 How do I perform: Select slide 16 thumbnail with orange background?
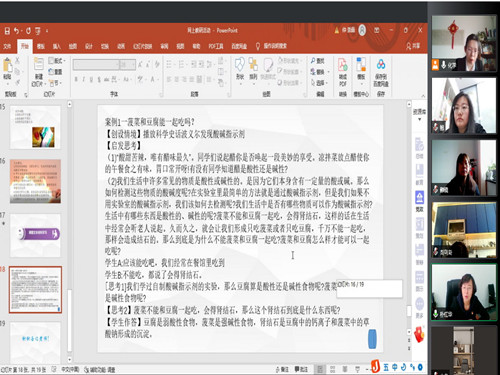click(x=35, y=181)
